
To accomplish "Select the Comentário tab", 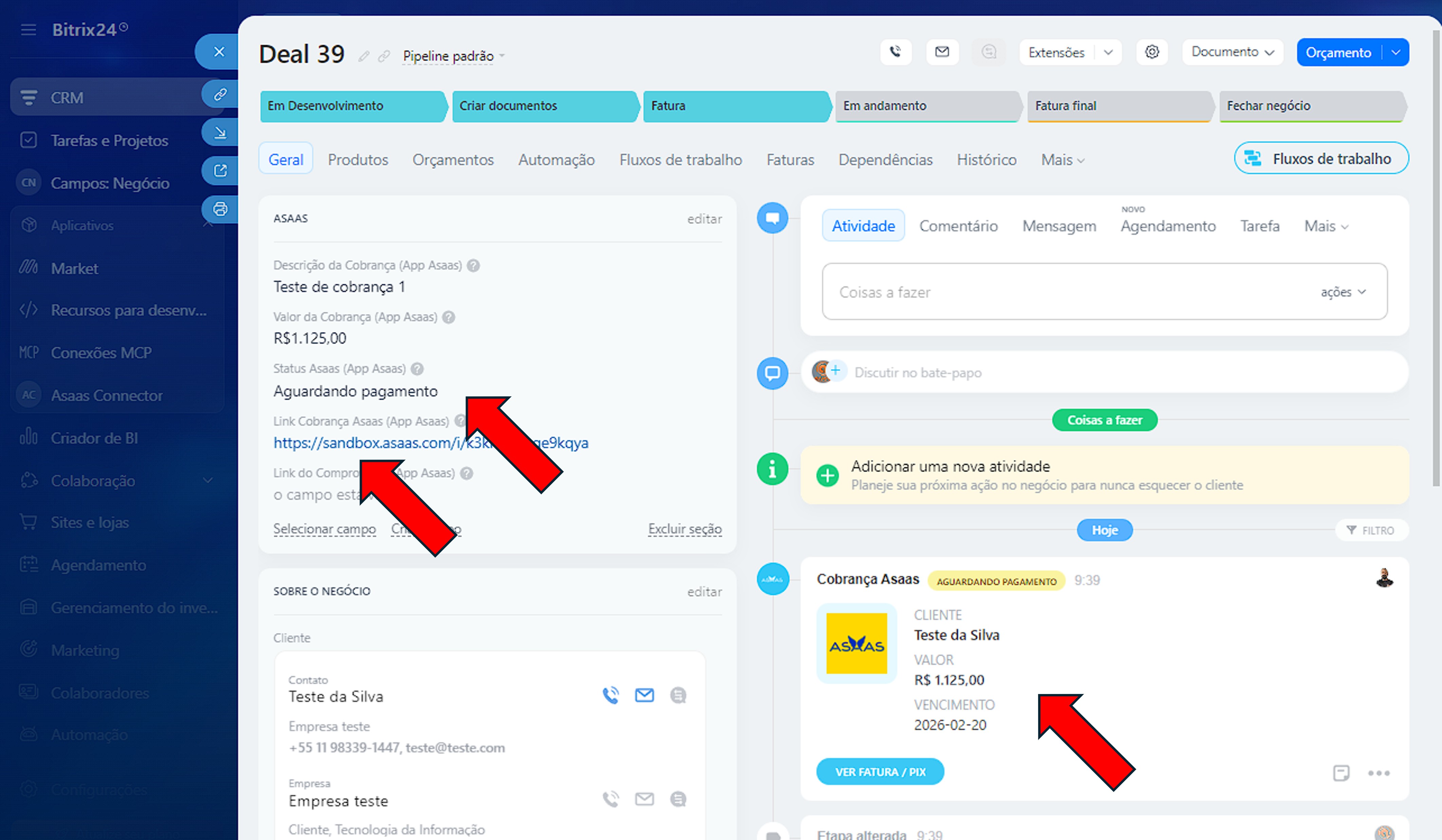I will pos(958,226).
